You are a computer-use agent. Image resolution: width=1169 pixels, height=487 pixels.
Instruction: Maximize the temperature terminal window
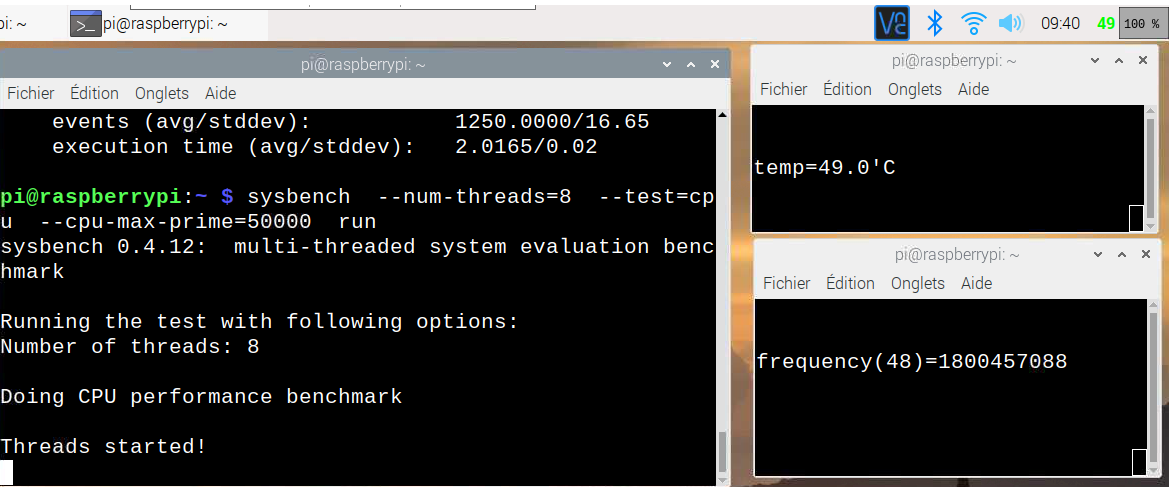(1119, 60)
